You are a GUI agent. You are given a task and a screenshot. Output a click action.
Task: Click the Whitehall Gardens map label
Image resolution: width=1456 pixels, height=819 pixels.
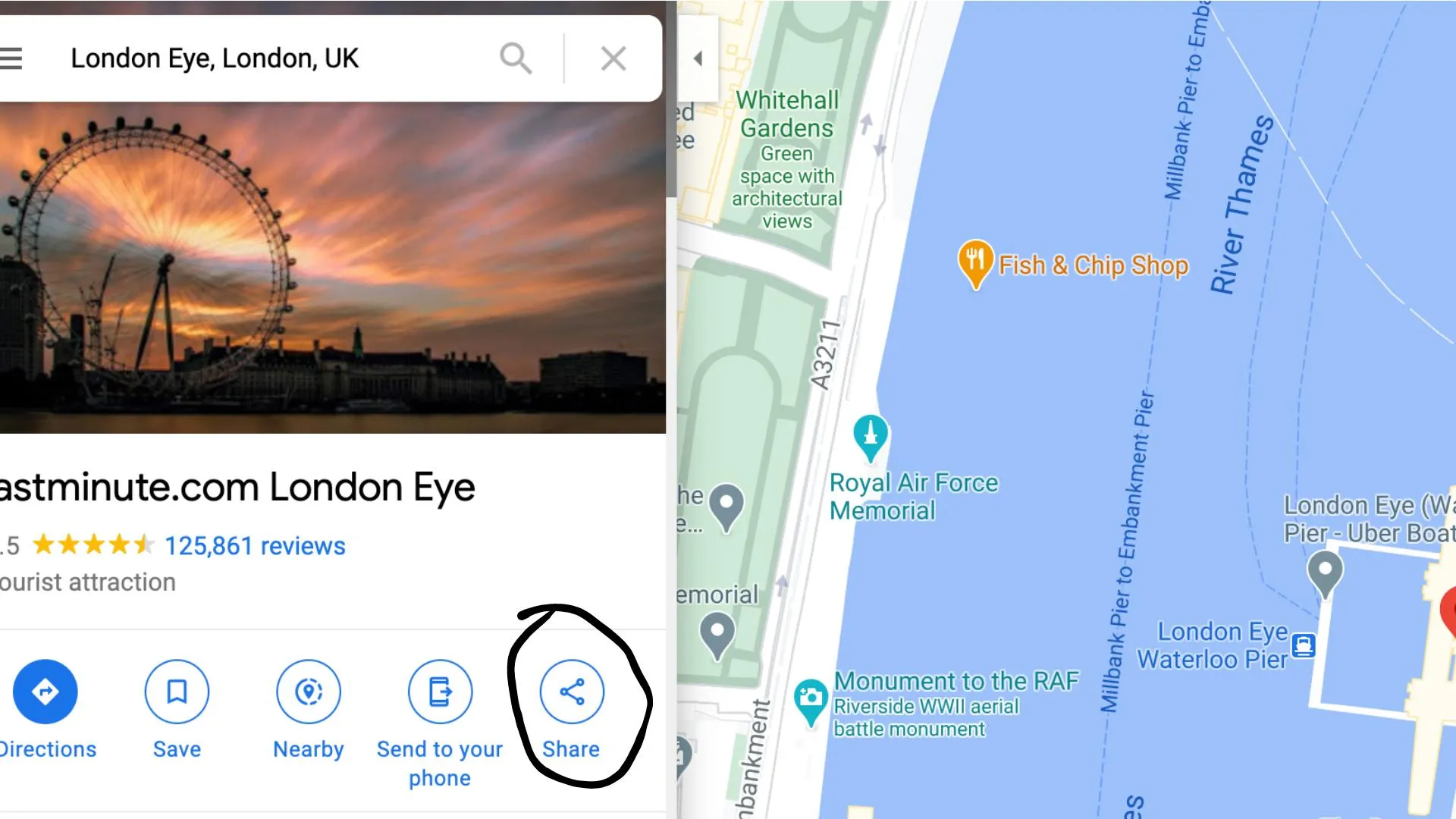point(787,115)
